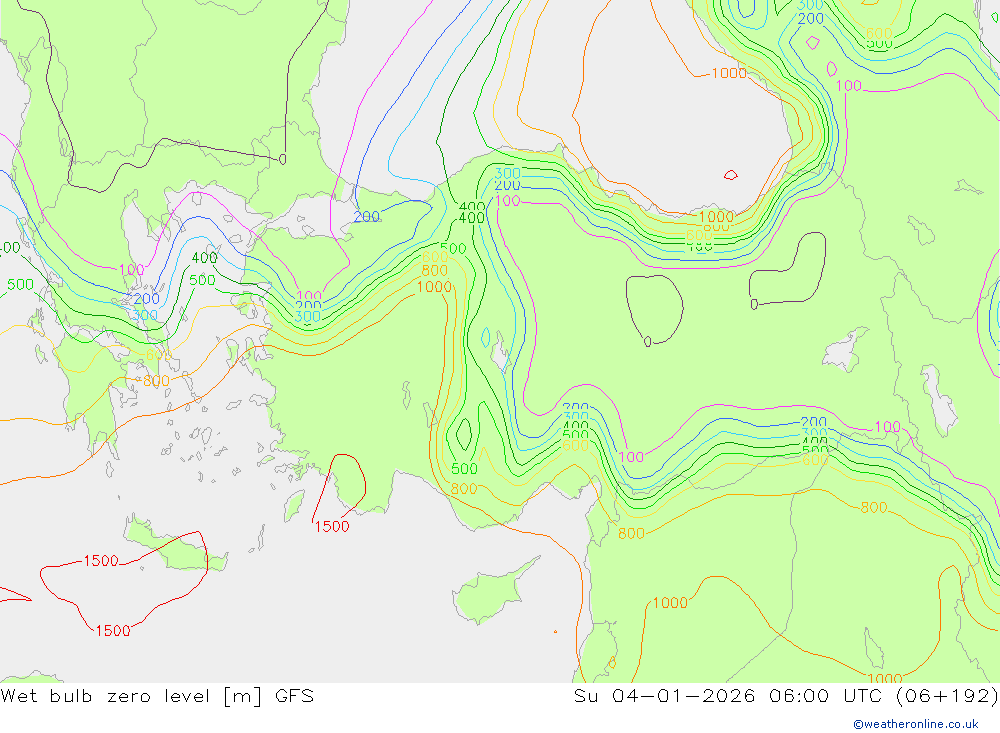Select the dark green '400' label above green '500' in Greece
The width and height of the screenshot is (1000, 733).
[x=205, y=258]
